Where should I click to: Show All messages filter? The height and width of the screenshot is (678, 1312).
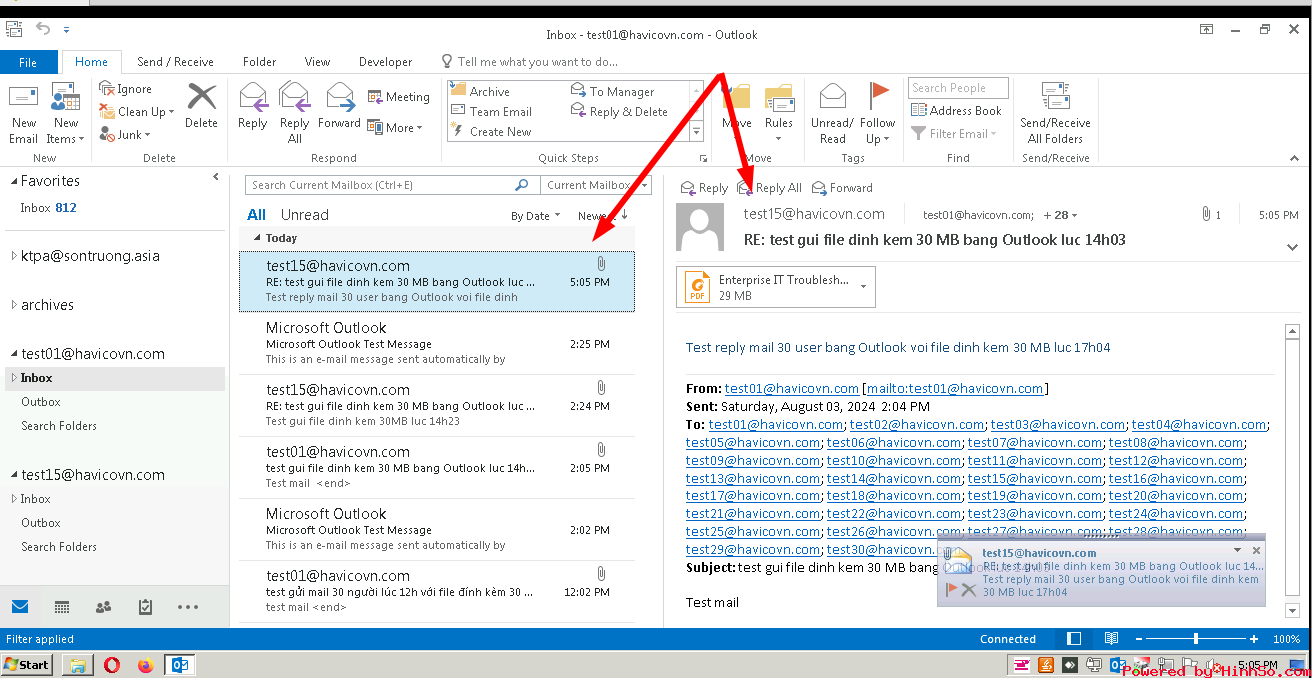tap(256, 214)
